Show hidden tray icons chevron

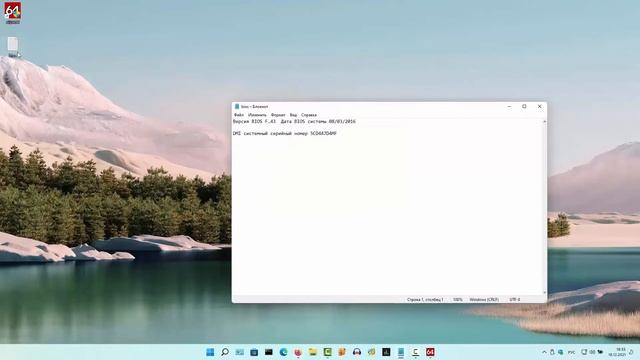click(544, 352)
